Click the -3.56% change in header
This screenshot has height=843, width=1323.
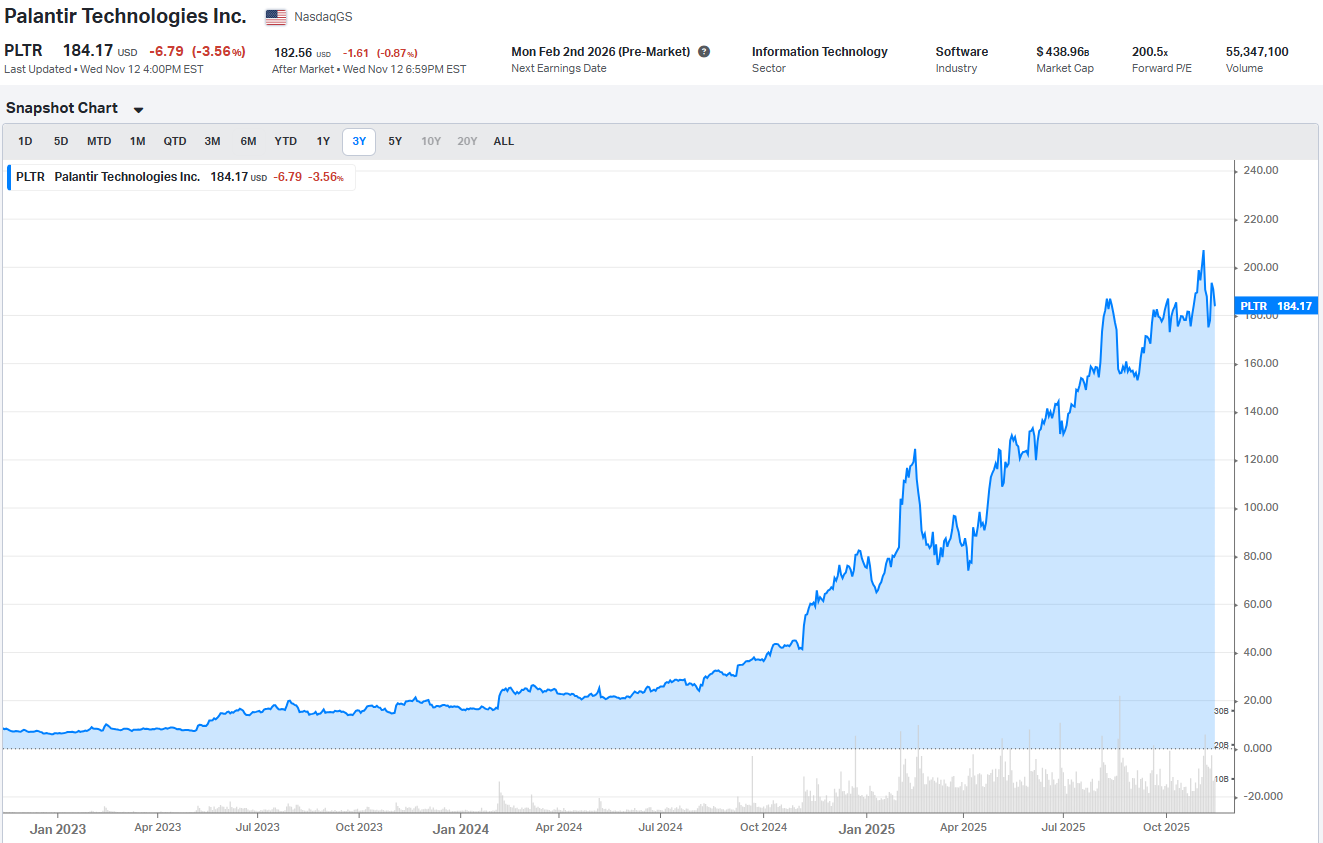pos(219,51)
